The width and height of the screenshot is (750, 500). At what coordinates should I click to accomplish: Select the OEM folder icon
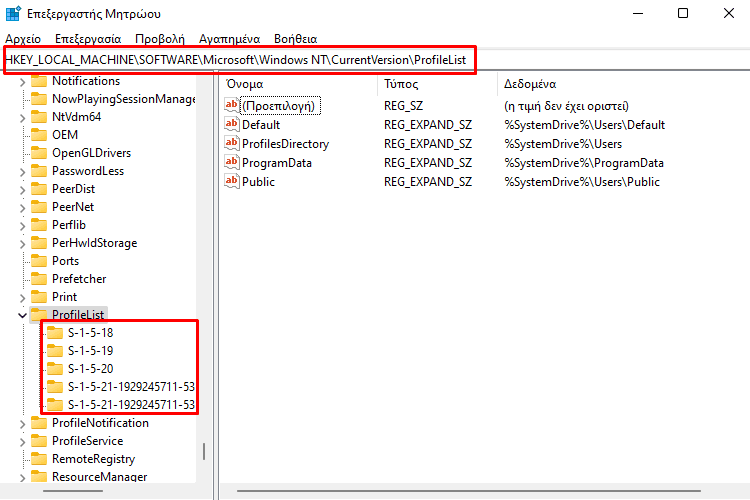coord(39,134)
